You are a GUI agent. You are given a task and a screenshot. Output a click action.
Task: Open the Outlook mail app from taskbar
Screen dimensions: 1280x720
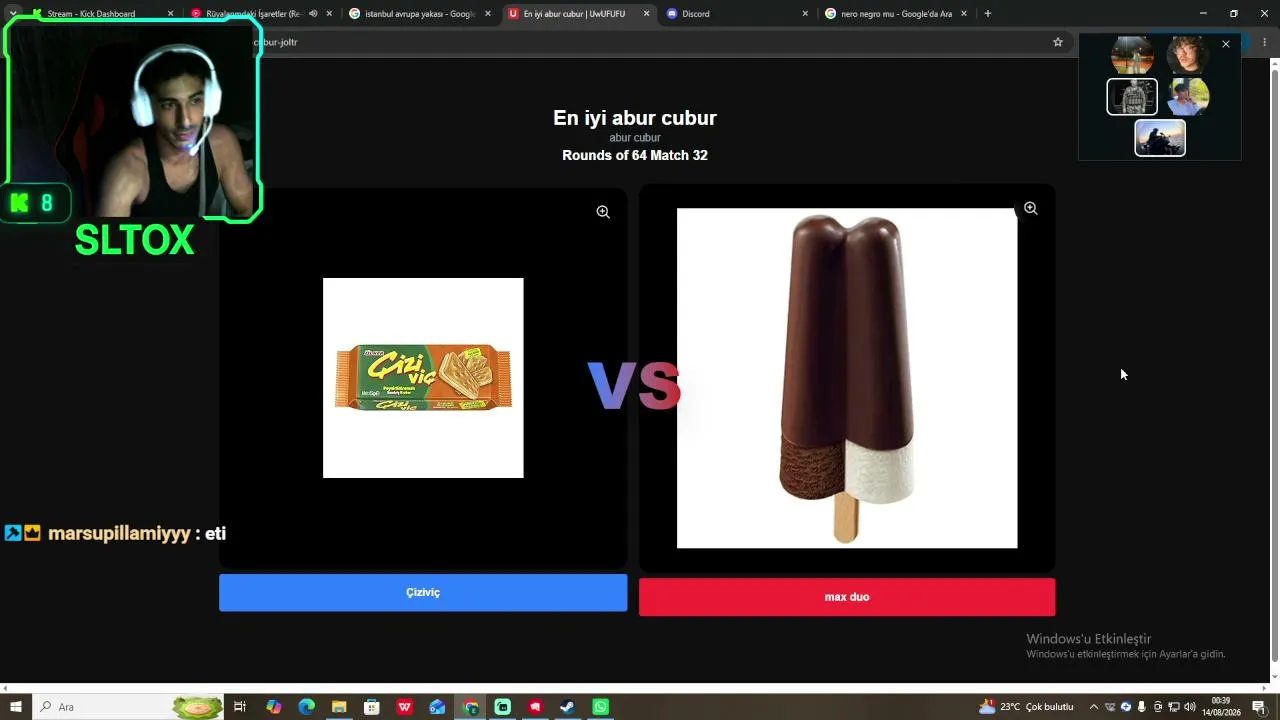[x=437, y=707]
